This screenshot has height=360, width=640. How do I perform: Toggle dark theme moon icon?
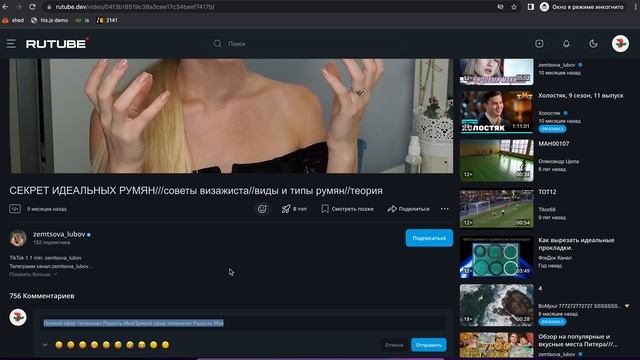tap(593, 44)
